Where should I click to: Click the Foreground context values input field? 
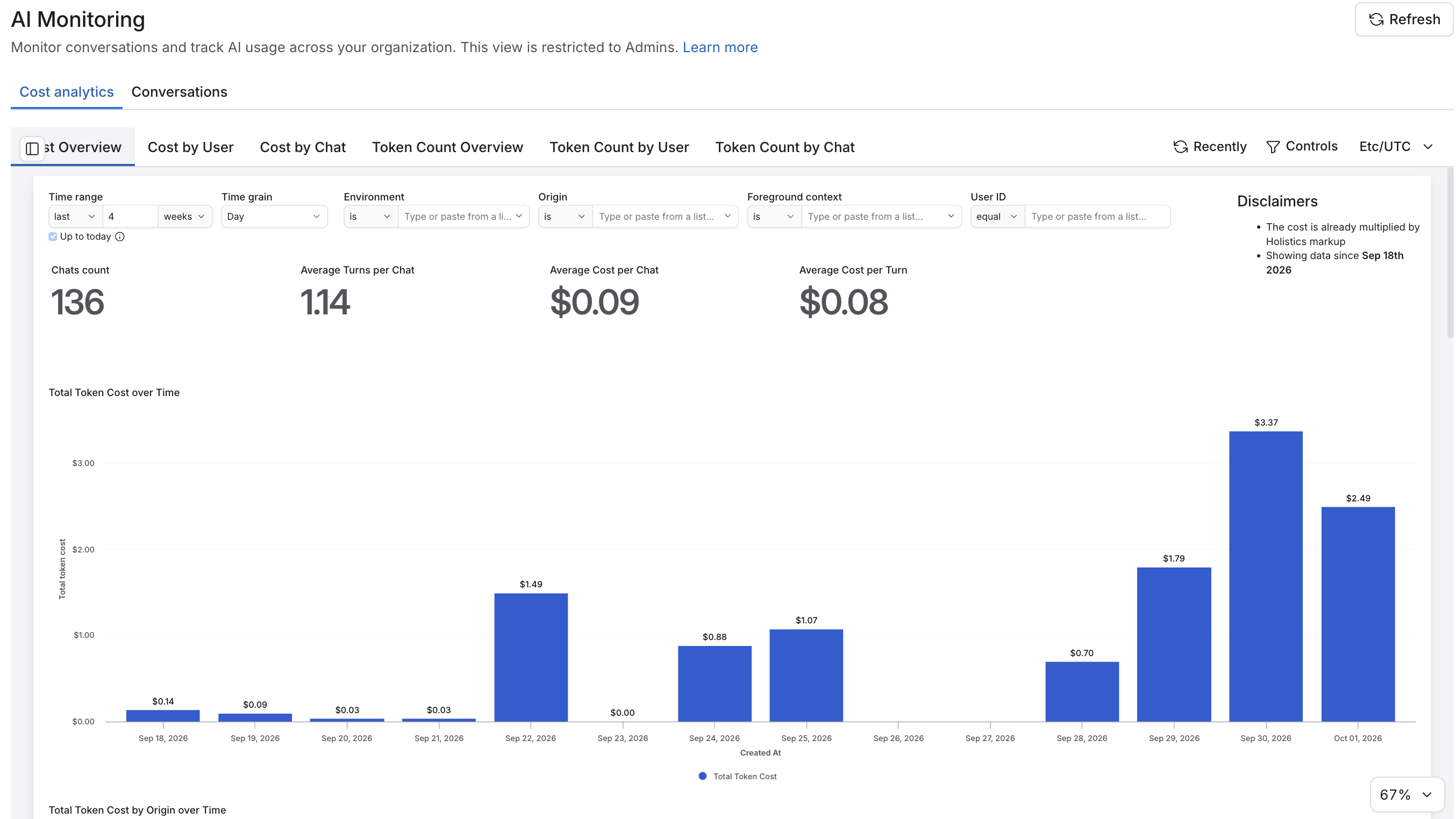(881, 217)
